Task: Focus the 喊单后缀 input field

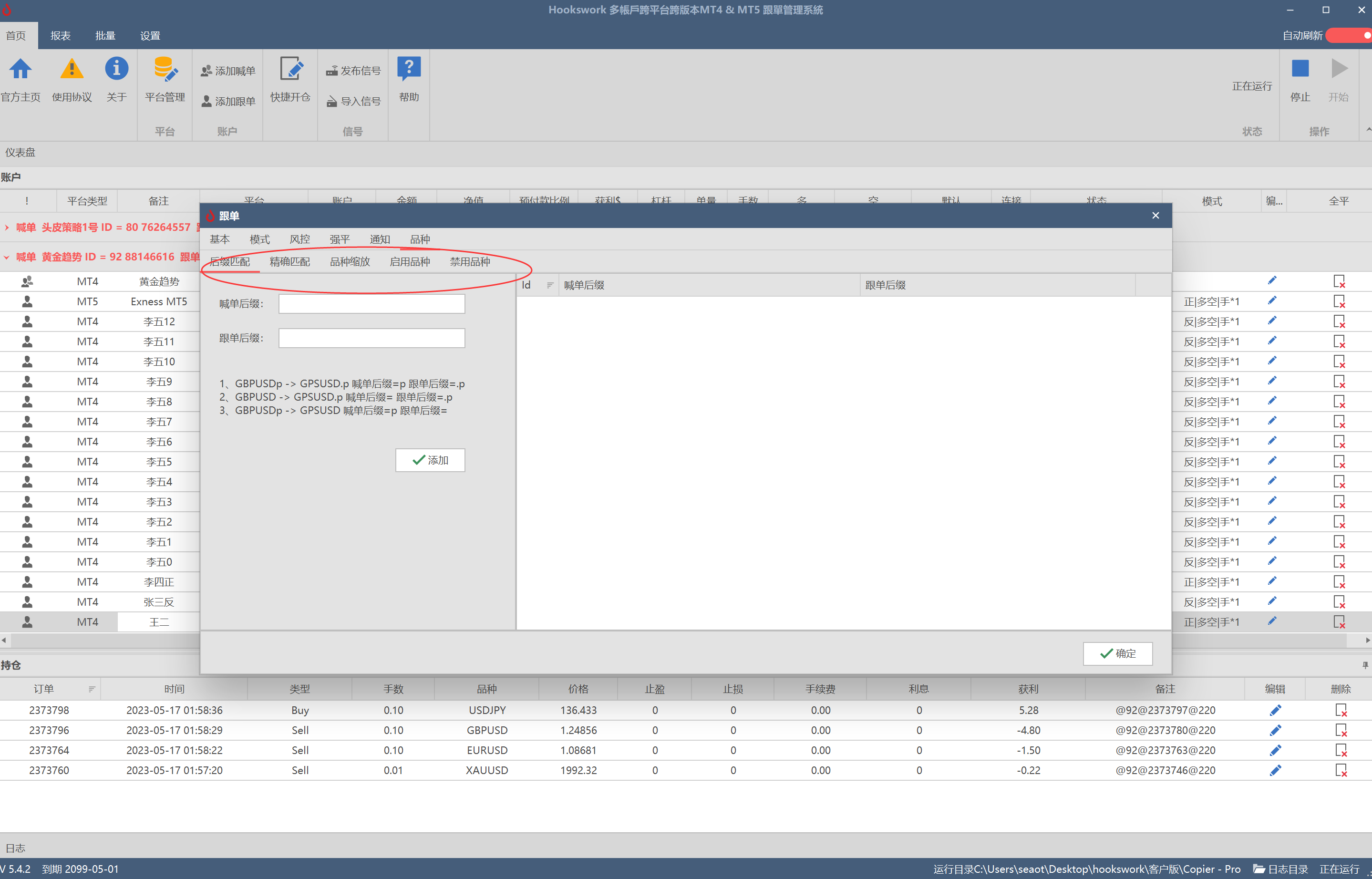Action: coord(371,304)
